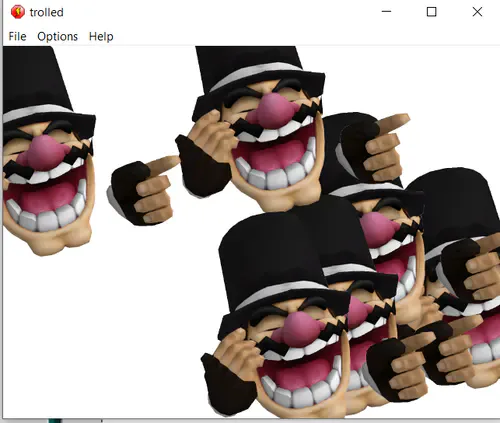Click the pink nose of the leftmost Wario
This screenshot has height=423, width=500.
point(42,153)
